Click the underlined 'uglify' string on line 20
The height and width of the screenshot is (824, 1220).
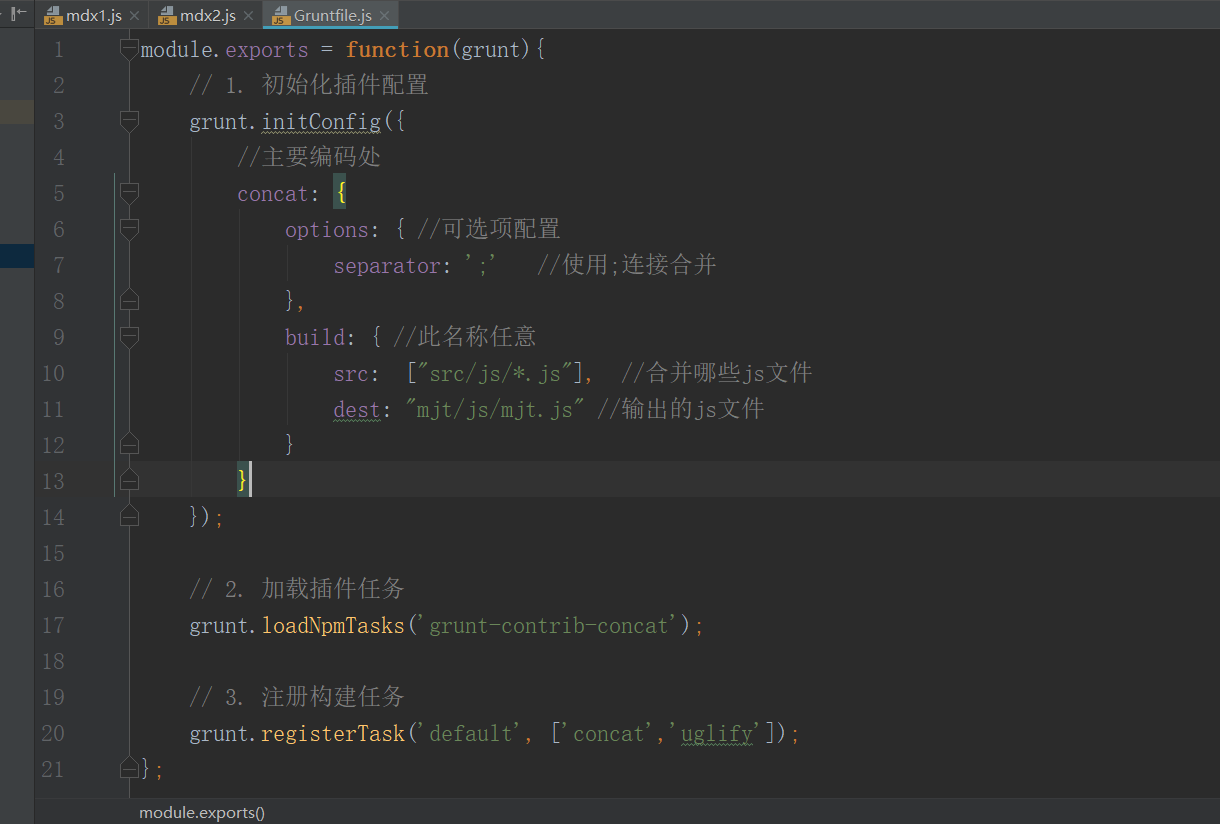[716, 734]
